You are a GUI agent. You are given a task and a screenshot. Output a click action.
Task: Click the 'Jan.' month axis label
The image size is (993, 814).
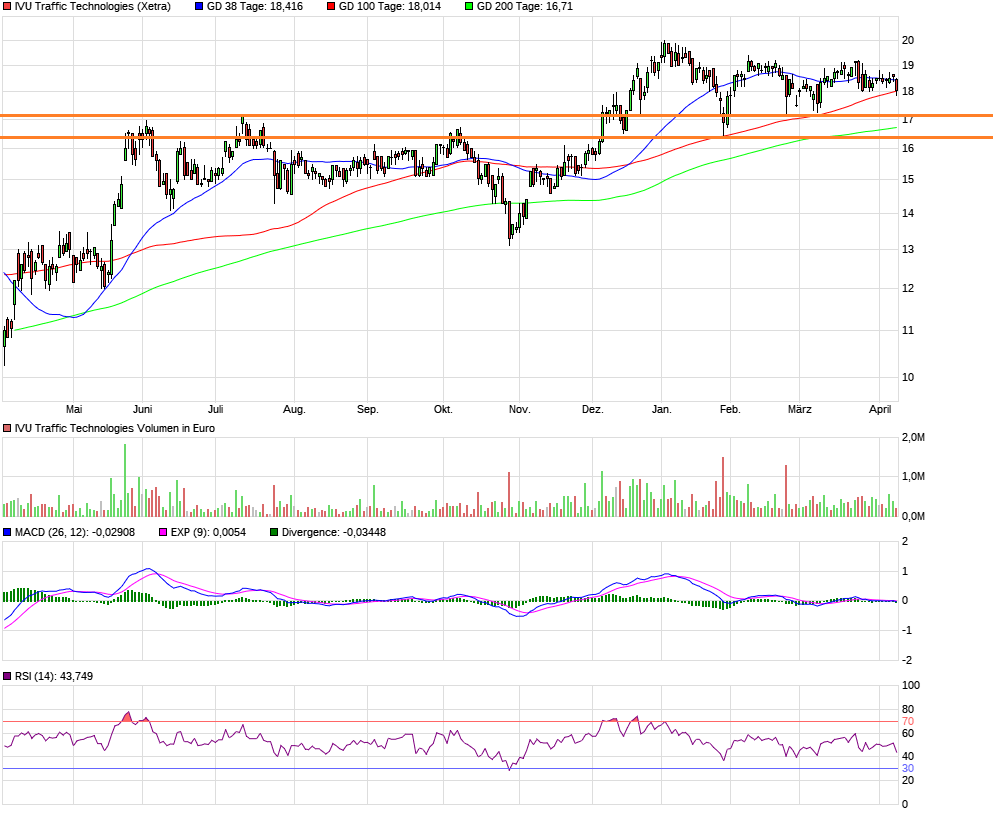661,409
